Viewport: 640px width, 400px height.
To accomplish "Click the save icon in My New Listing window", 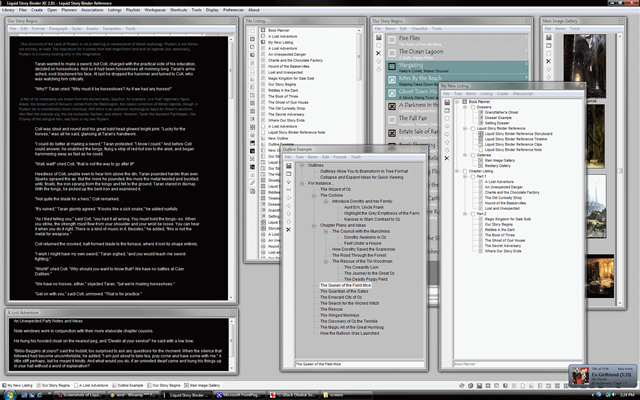I will (447, 102).
